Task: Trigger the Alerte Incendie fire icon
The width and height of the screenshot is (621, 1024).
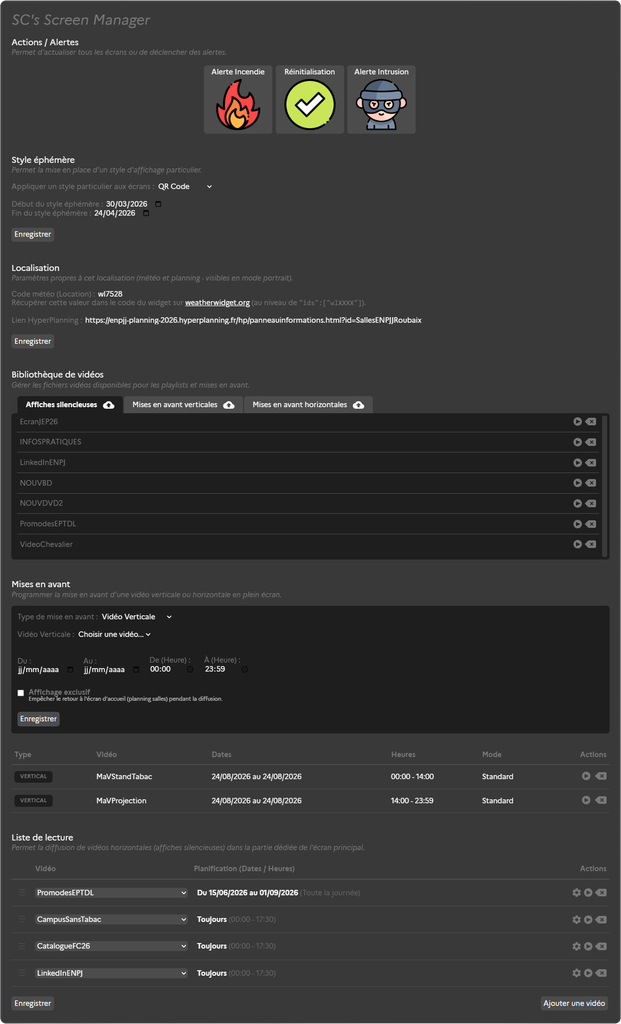Action: coord(238,104)
